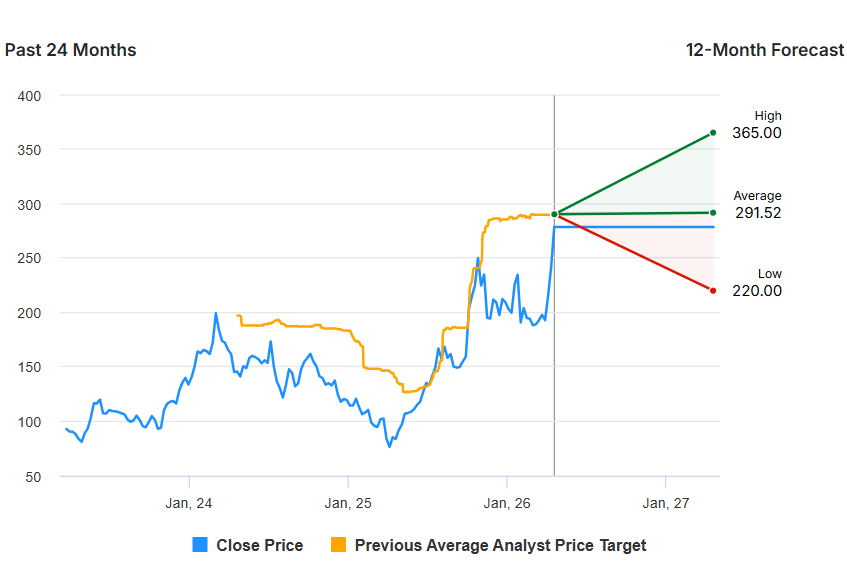Select the Low 220.00 forecast label
Screen dimensions: 847x572
coord(757,283)
